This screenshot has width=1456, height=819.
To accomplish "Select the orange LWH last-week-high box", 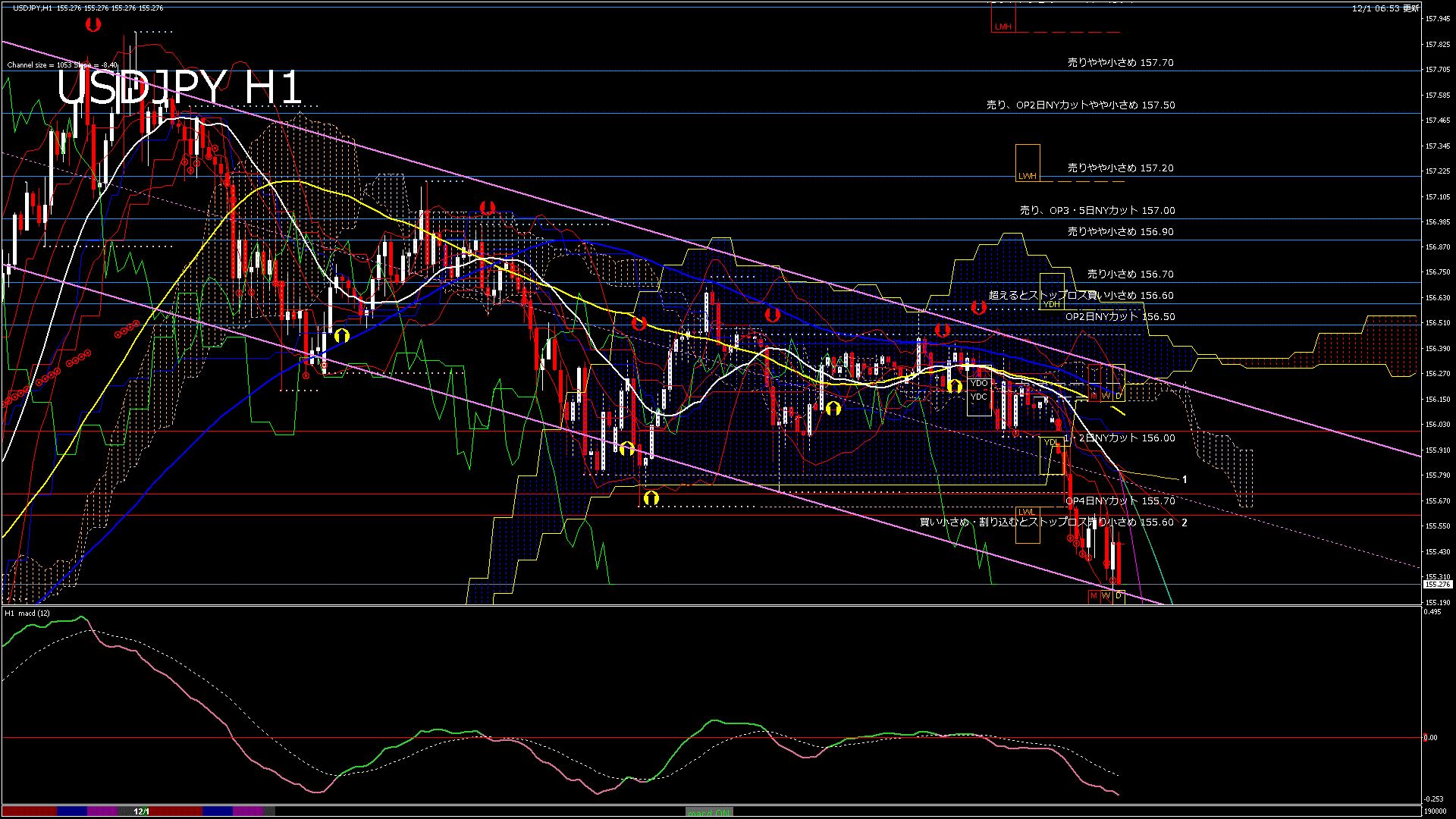I will pos(1028,164).
